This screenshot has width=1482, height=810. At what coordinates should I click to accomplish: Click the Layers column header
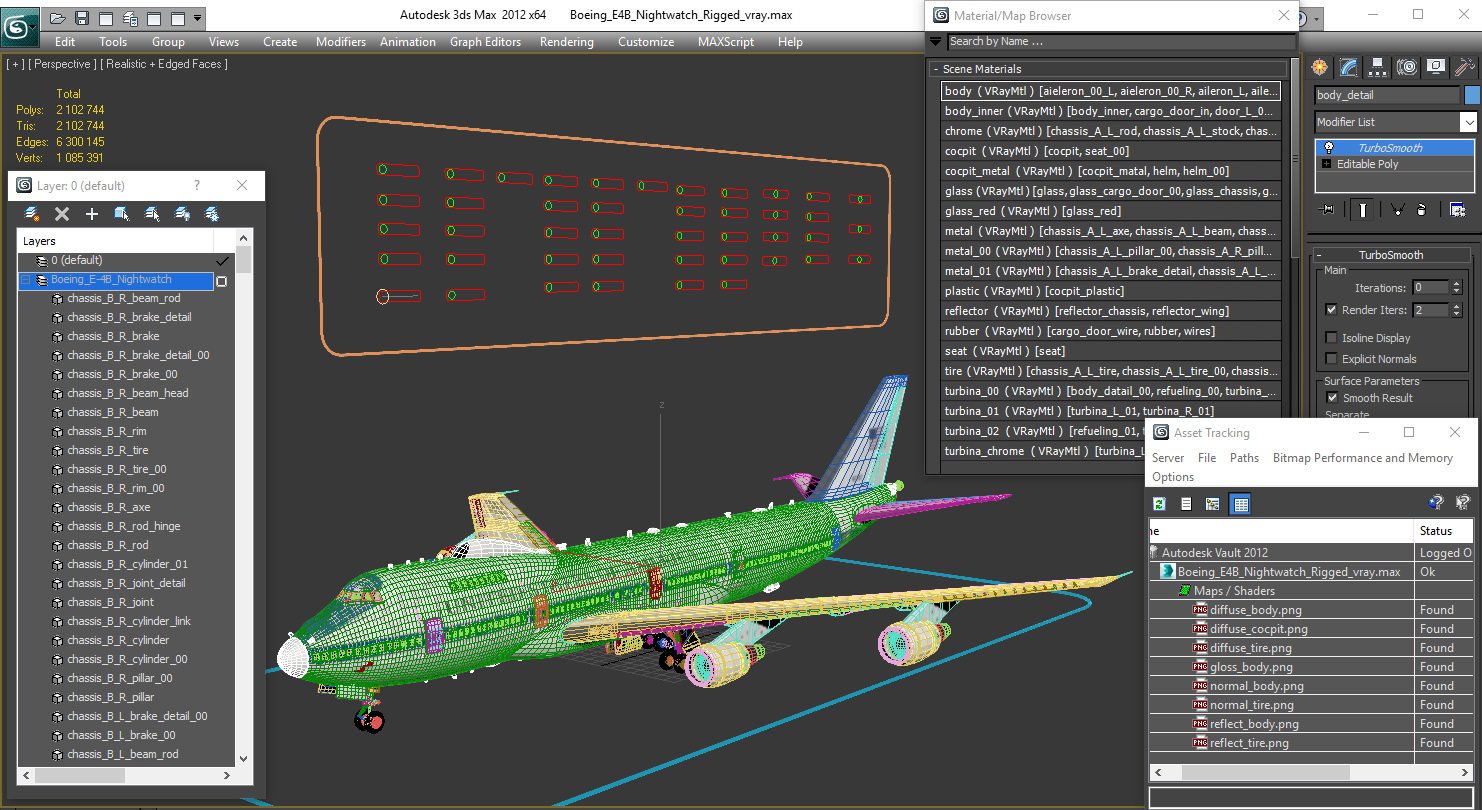click(115, 241)
